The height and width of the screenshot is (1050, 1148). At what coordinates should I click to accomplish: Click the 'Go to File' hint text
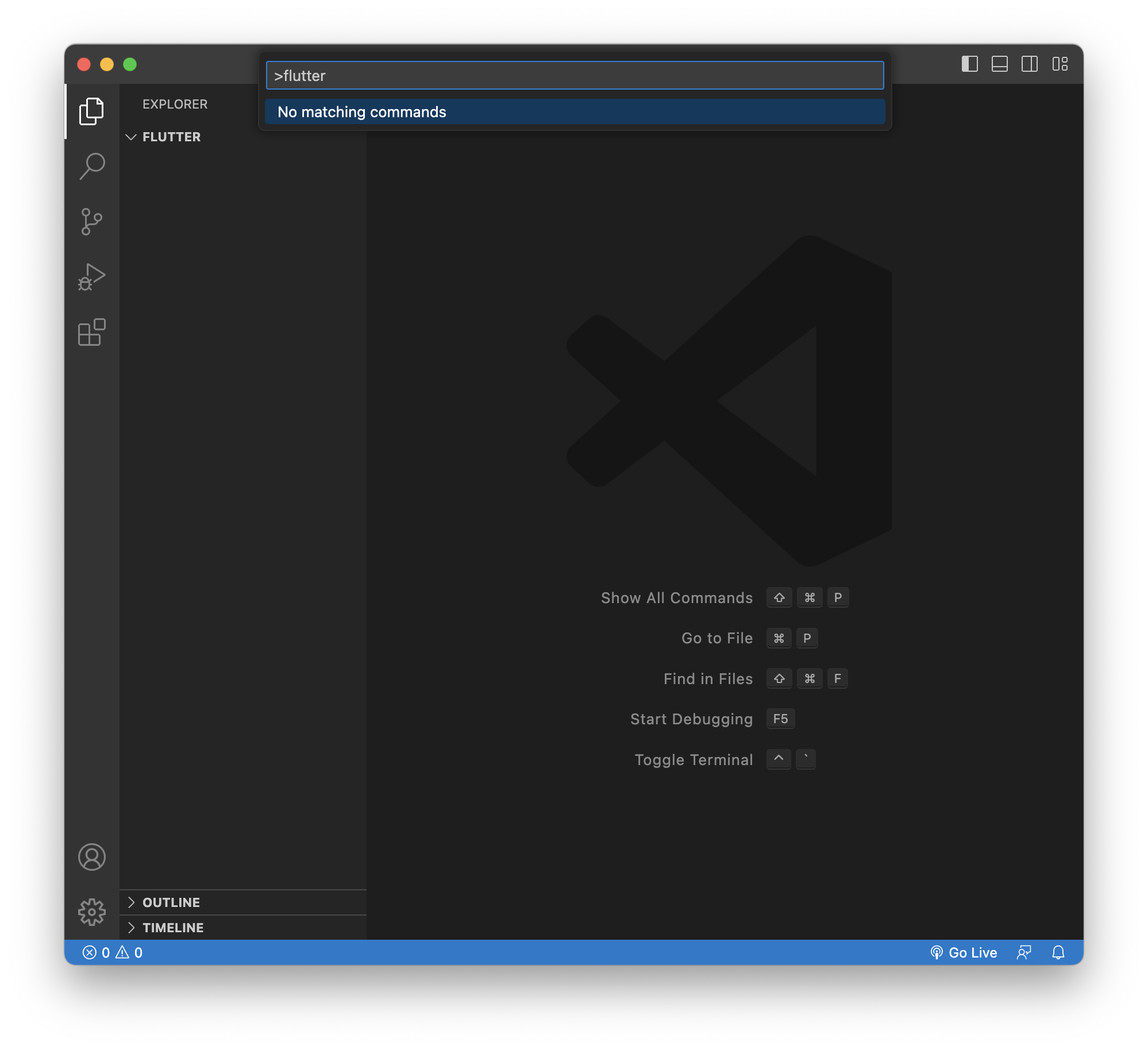[x=717, y=638]
